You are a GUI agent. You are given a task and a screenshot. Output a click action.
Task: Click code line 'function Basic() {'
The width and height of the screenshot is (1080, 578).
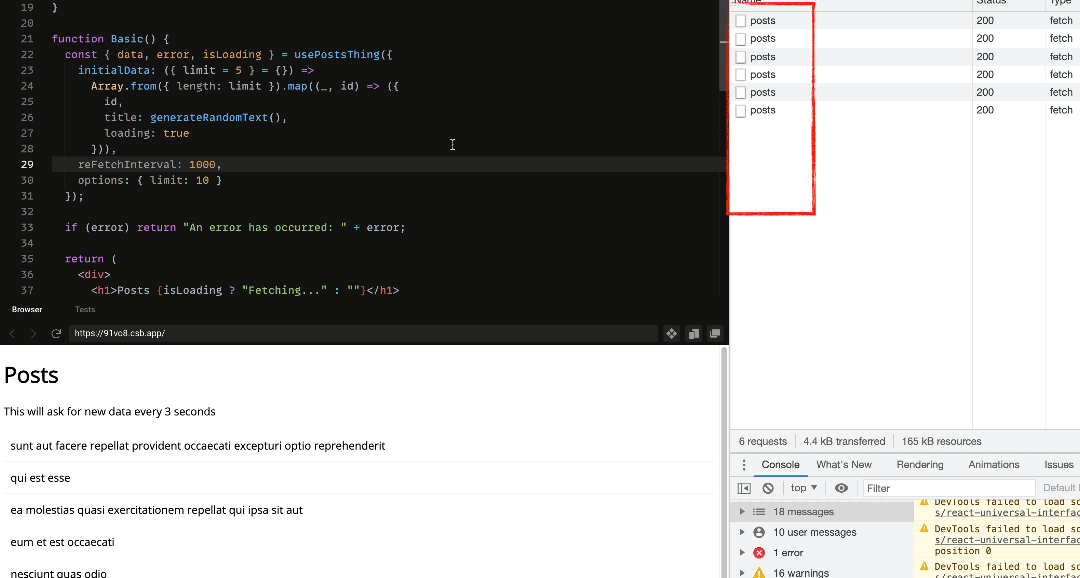pos(110,39)
